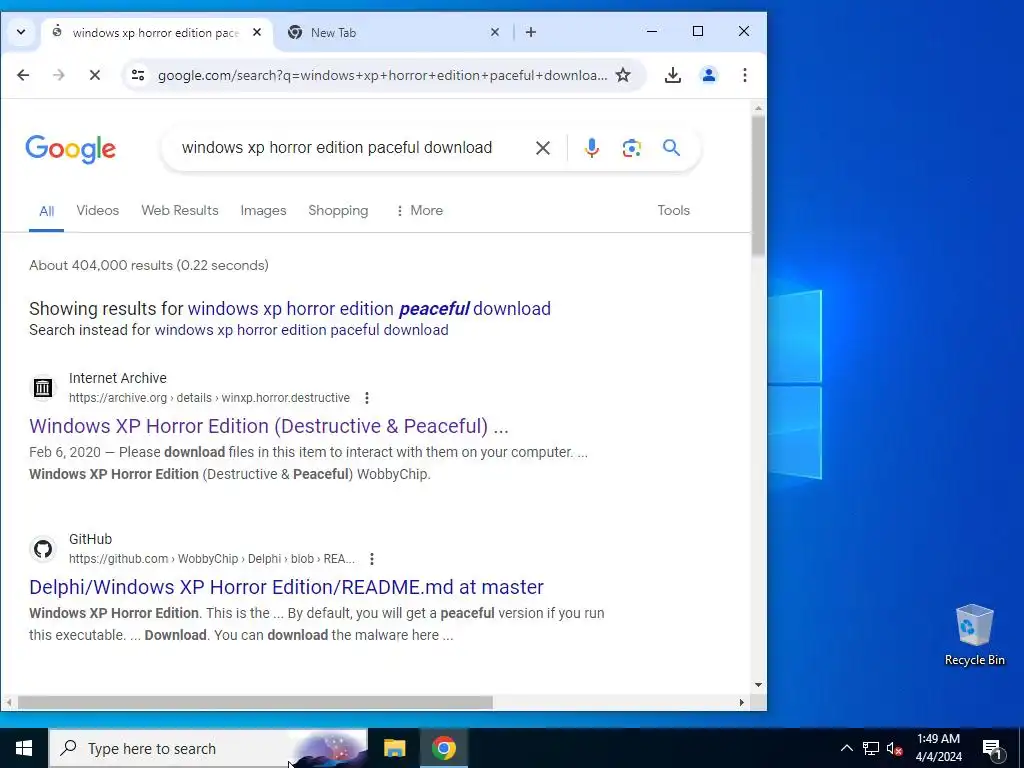Open GitHub result options three dots
This screenshot has width=1024, height=768.
pyautogui.click(x=372, y=559)
